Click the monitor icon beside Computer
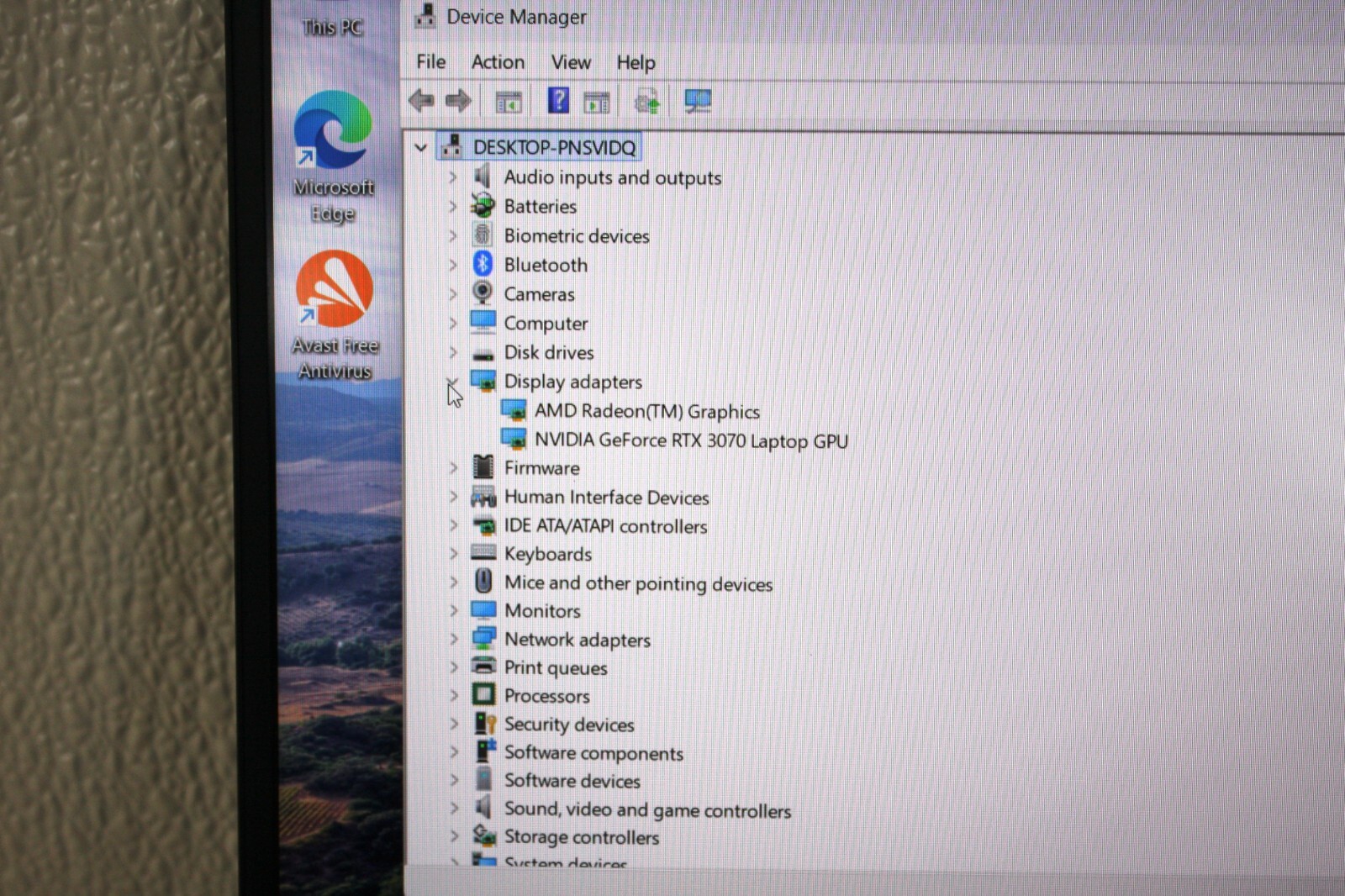 483,322
